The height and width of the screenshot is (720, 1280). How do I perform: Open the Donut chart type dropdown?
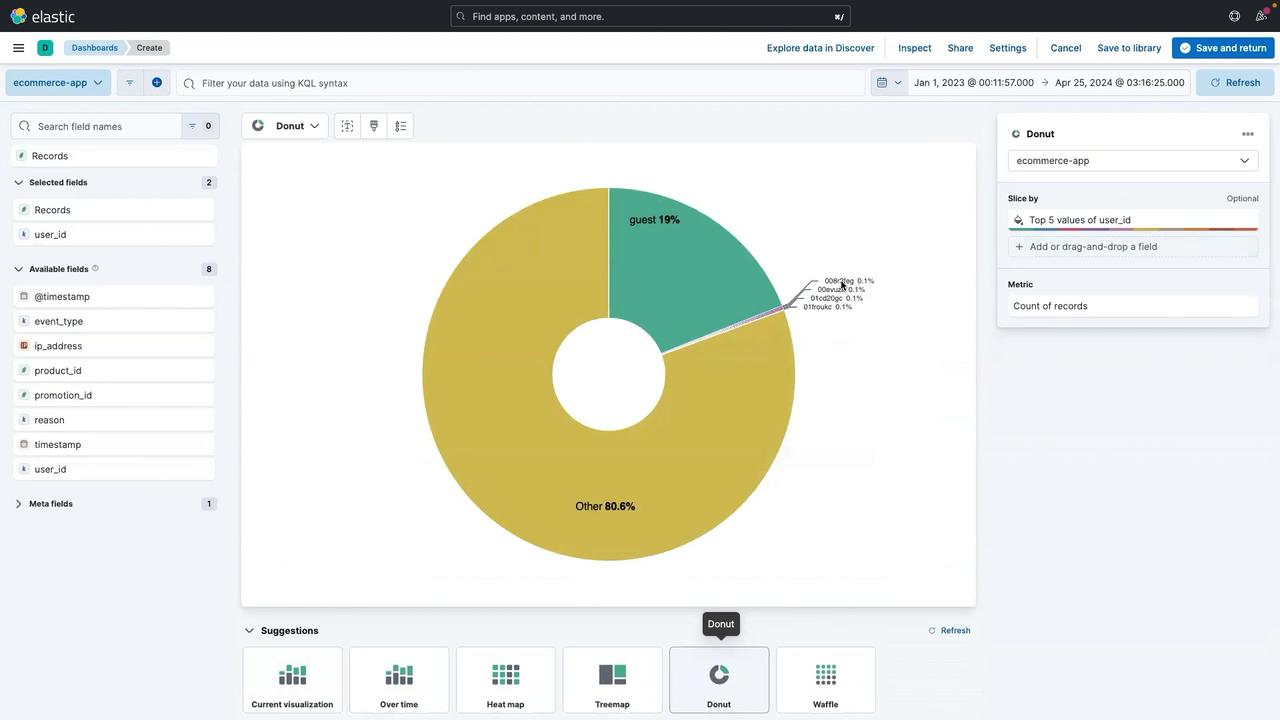point(285,126)
